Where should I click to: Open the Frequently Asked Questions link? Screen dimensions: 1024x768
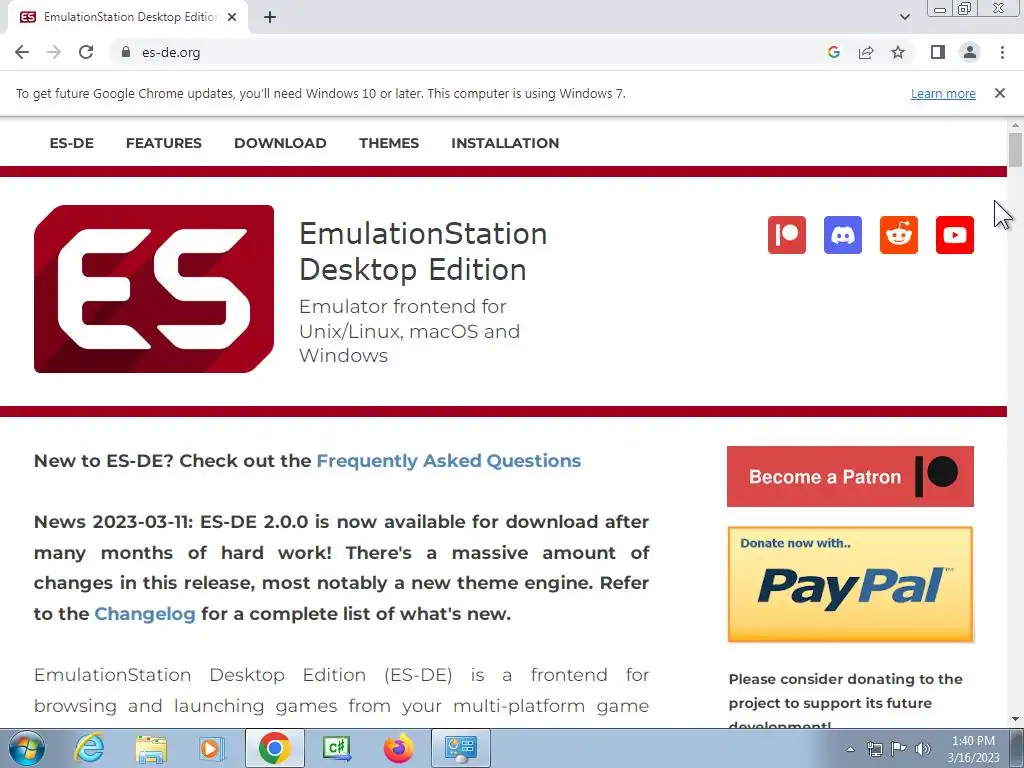click(449, 461)
